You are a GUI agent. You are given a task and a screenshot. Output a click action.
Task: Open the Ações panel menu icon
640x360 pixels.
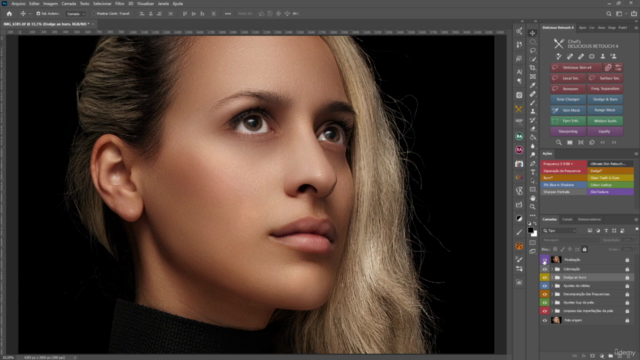636,154
